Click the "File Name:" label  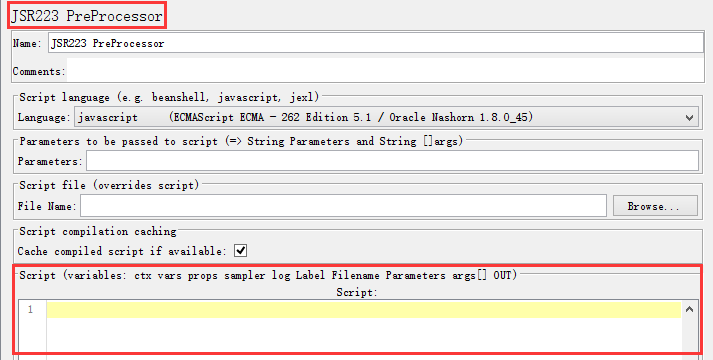click(x=47, y=206)
